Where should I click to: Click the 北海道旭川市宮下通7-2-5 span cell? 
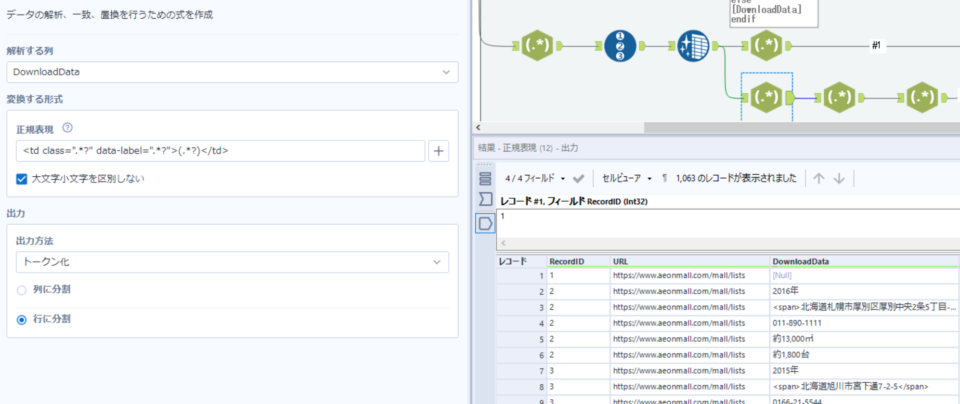(x=864, y=386)
